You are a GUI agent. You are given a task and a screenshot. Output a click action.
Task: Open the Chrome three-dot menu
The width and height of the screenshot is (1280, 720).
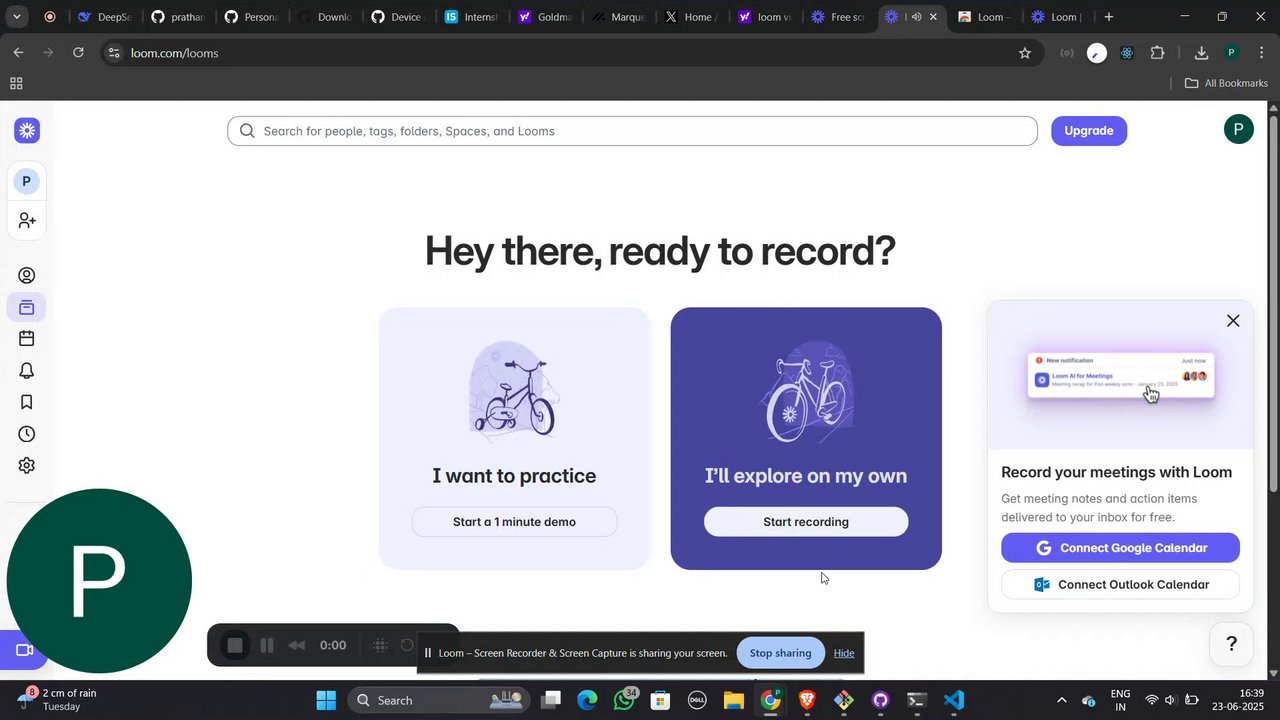(x=1261, y=53)
